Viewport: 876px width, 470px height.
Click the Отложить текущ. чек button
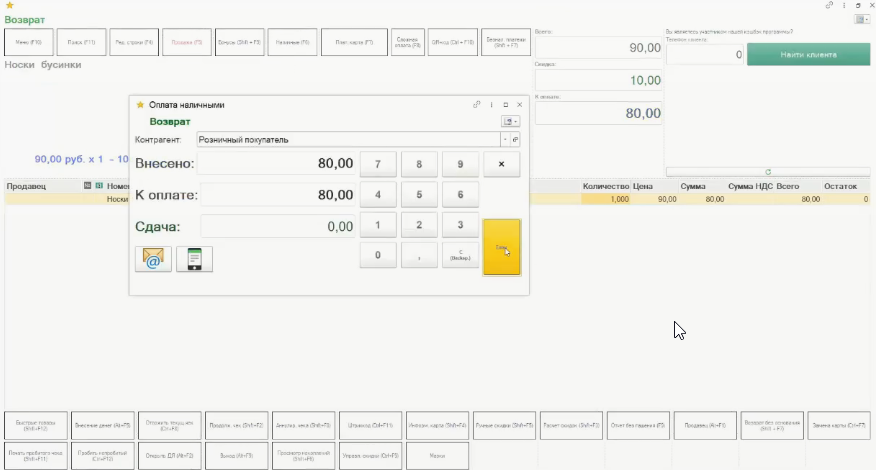pos(170,425)
